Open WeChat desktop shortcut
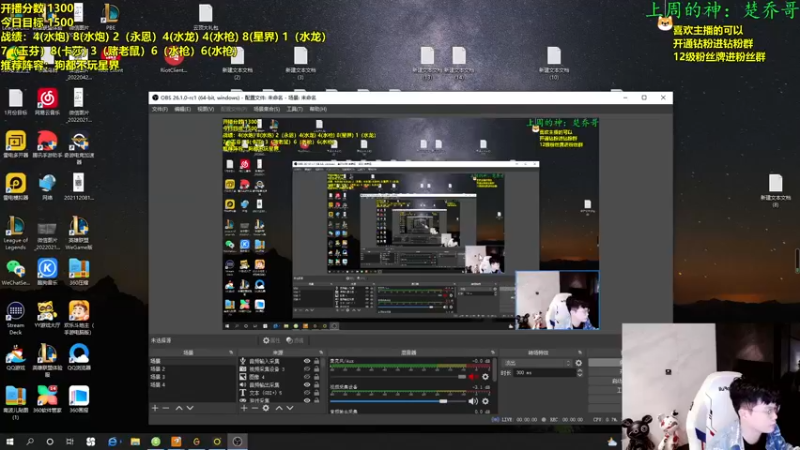The width and height of the screenshot is (800, 450). tap(15, 271)
